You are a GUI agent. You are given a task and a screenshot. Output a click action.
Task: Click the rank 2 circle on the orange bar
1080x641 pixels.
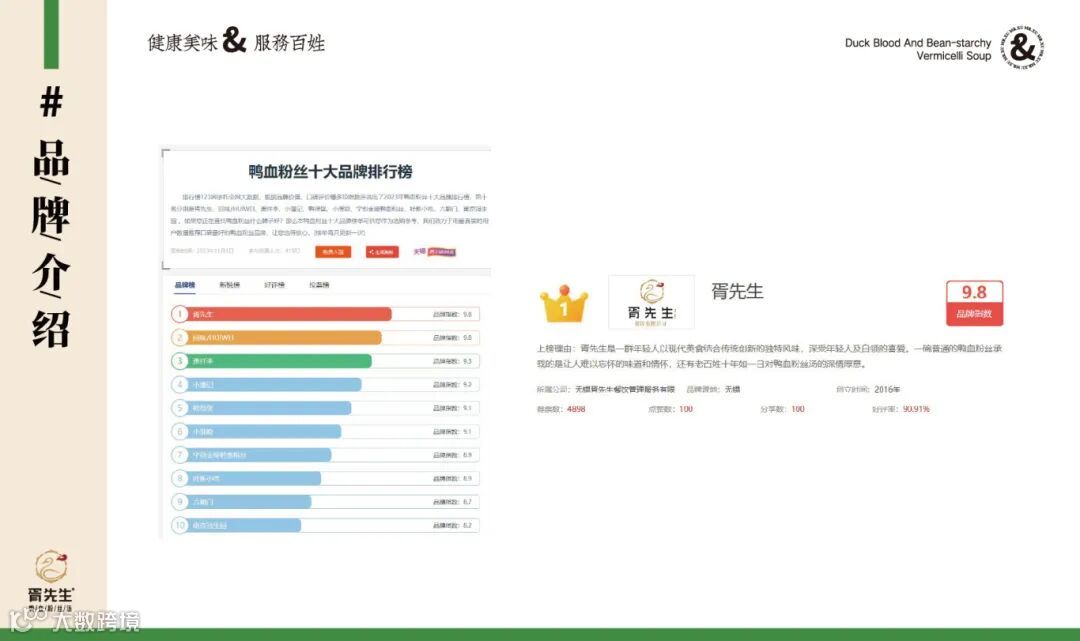click(x=180, y=337)
